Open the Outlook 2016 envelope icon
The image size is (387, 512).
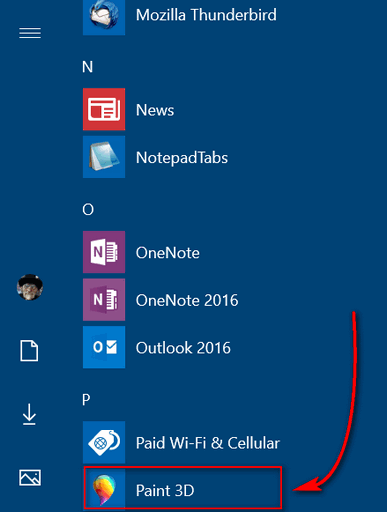point(104,347)
